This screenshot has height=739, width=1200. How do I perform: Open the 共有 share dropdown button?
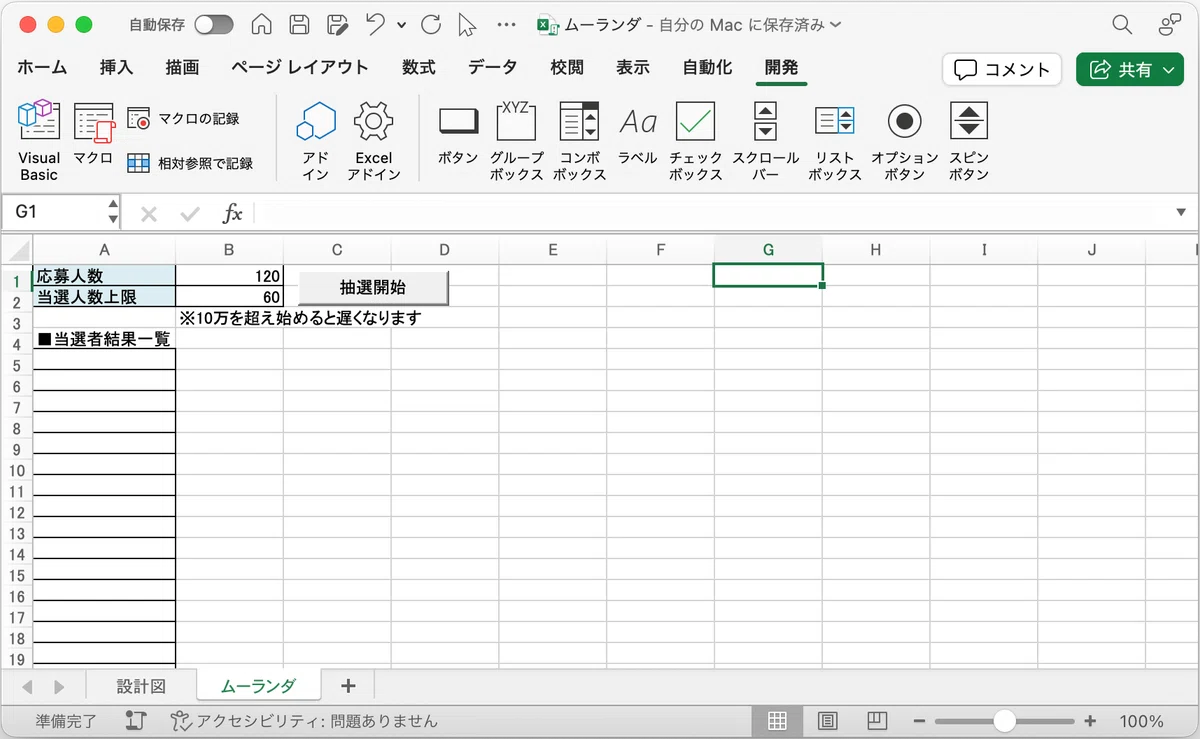click(x=1130, y=69)
